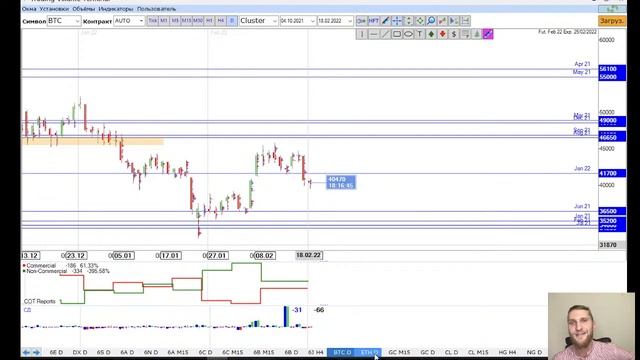This screenshot has height=360, width=640.
Task: Switch to the NG D chart tab
Action: 534,352
